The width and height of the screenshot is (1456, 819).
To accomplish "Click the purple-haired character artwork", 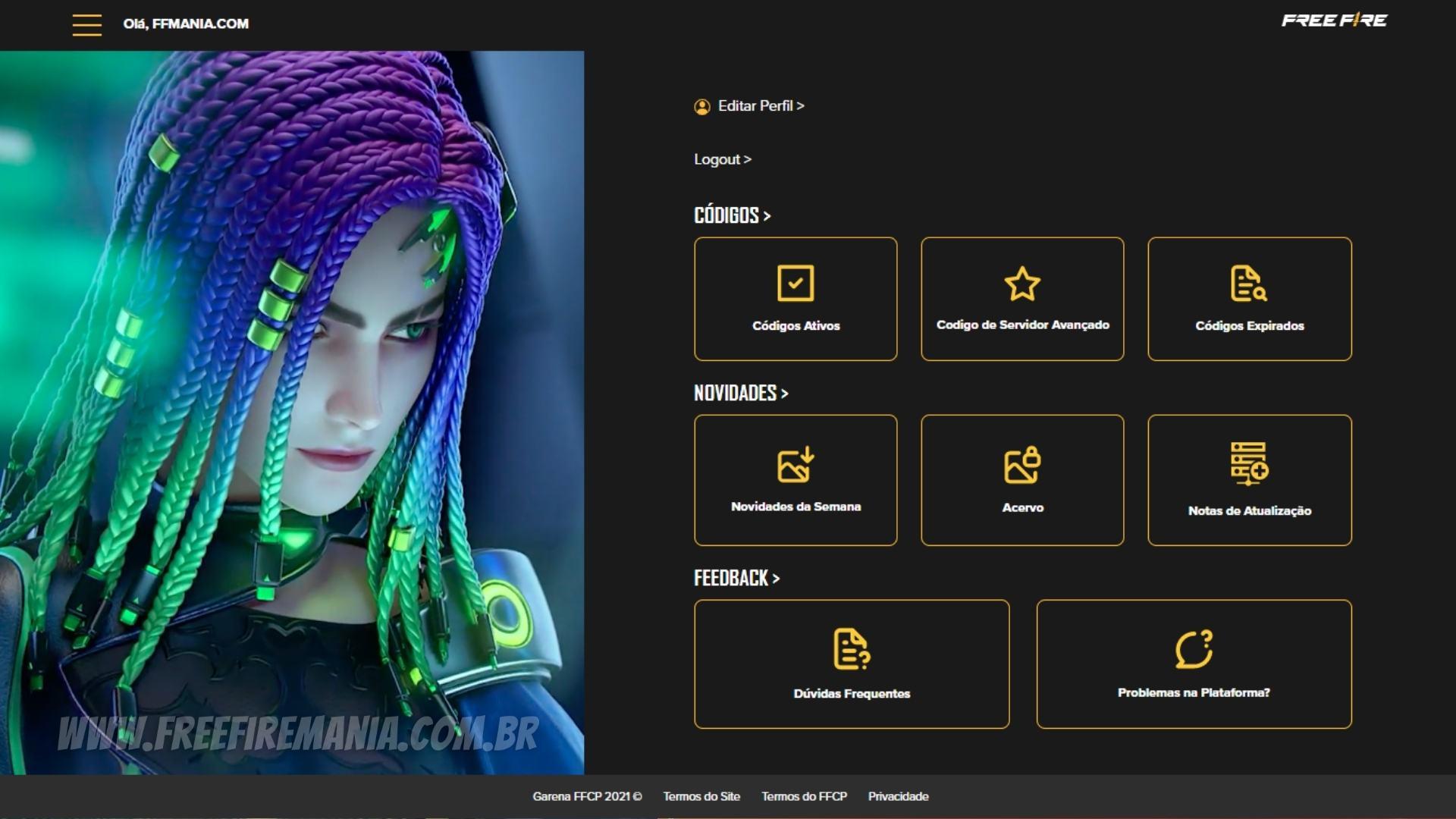I will point(292,413).
